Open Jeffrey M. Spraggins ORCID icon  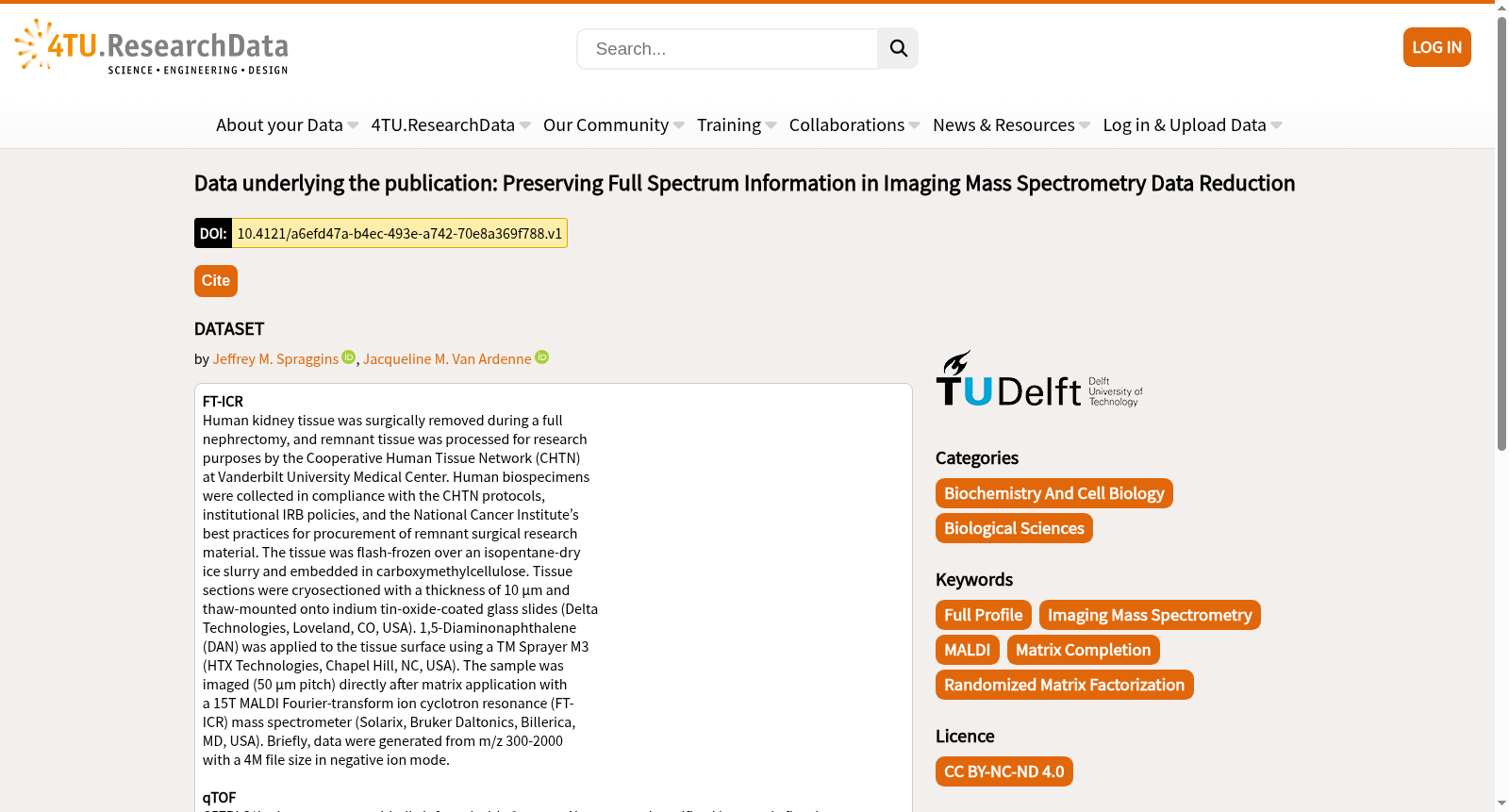click(x=348, y=357)
